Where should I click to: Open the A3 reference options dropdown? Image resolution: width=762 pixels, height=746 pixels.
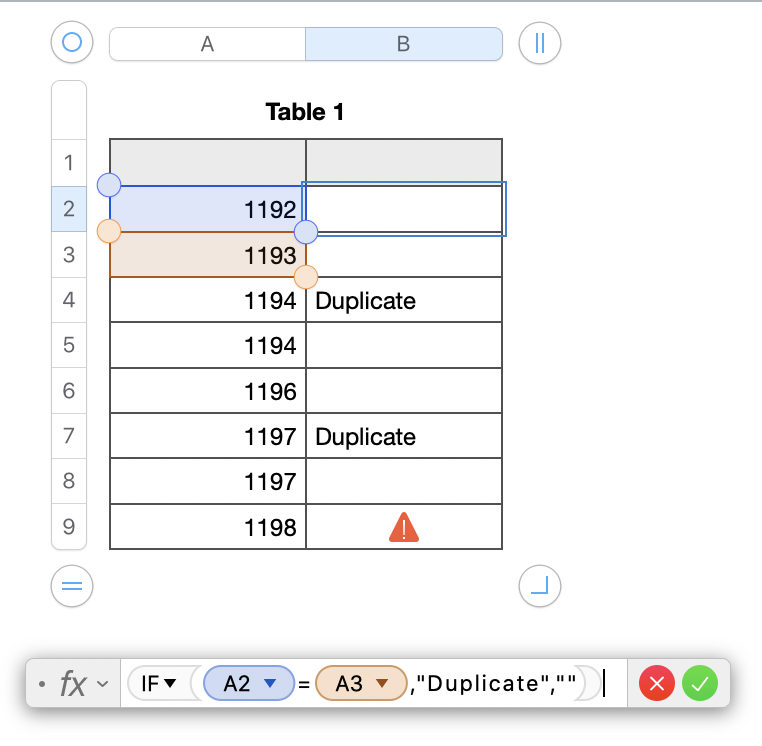pos(381,684)
